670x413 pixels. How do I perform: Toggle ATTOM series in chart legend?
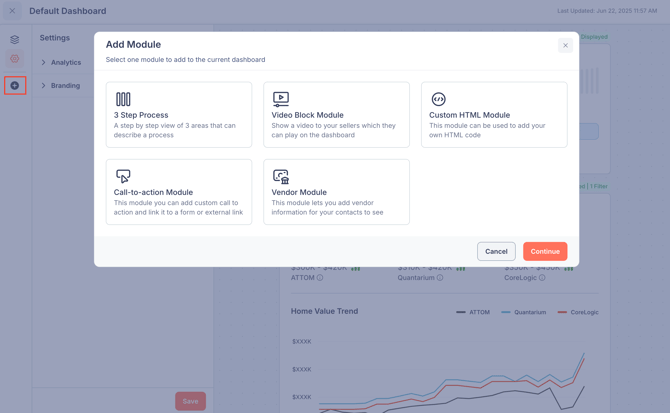[473, 312]
